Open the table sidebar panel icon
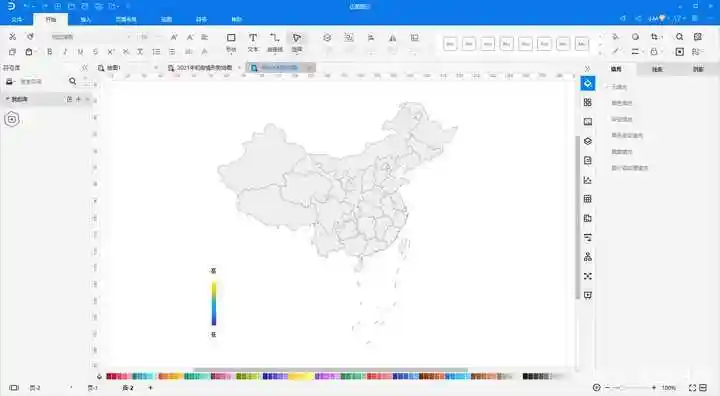This screenshot has height=396, width=720. [588, 199]
